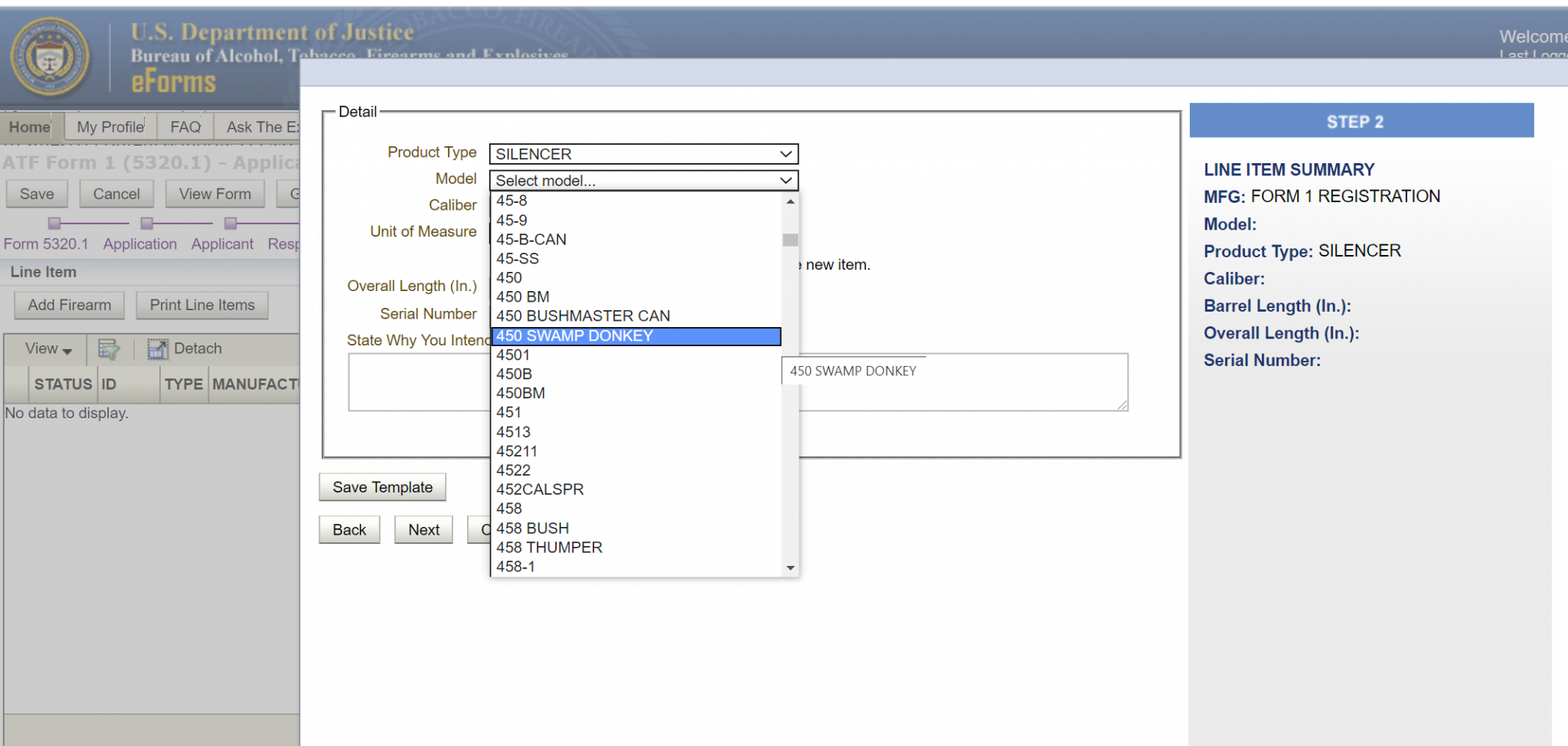Viewport: 1568px width, 746px height.
Task: Click the Next button
Action: tap(424, 530)
